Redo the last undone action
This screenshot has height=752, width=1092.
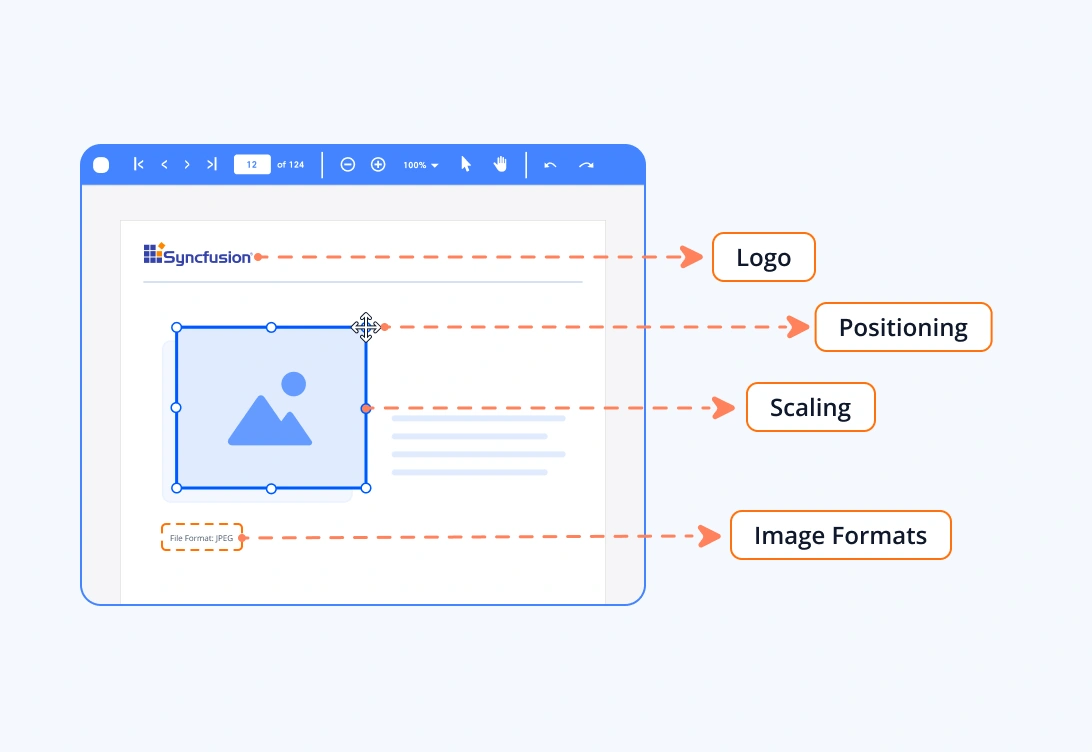point(586,164)
